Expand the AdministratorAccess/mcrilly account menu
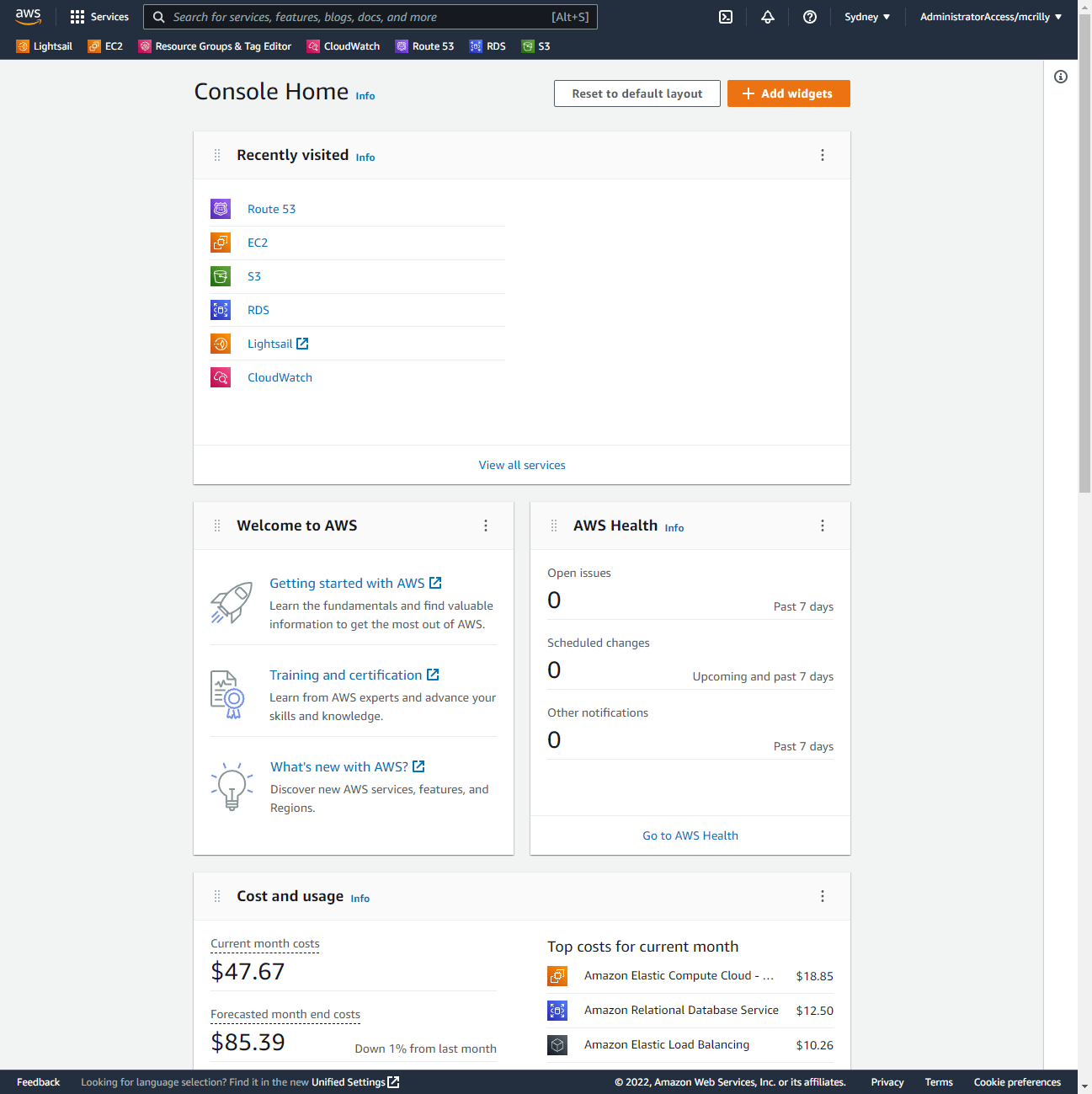Screen dimensions: 1092x1094 [991, 17]
